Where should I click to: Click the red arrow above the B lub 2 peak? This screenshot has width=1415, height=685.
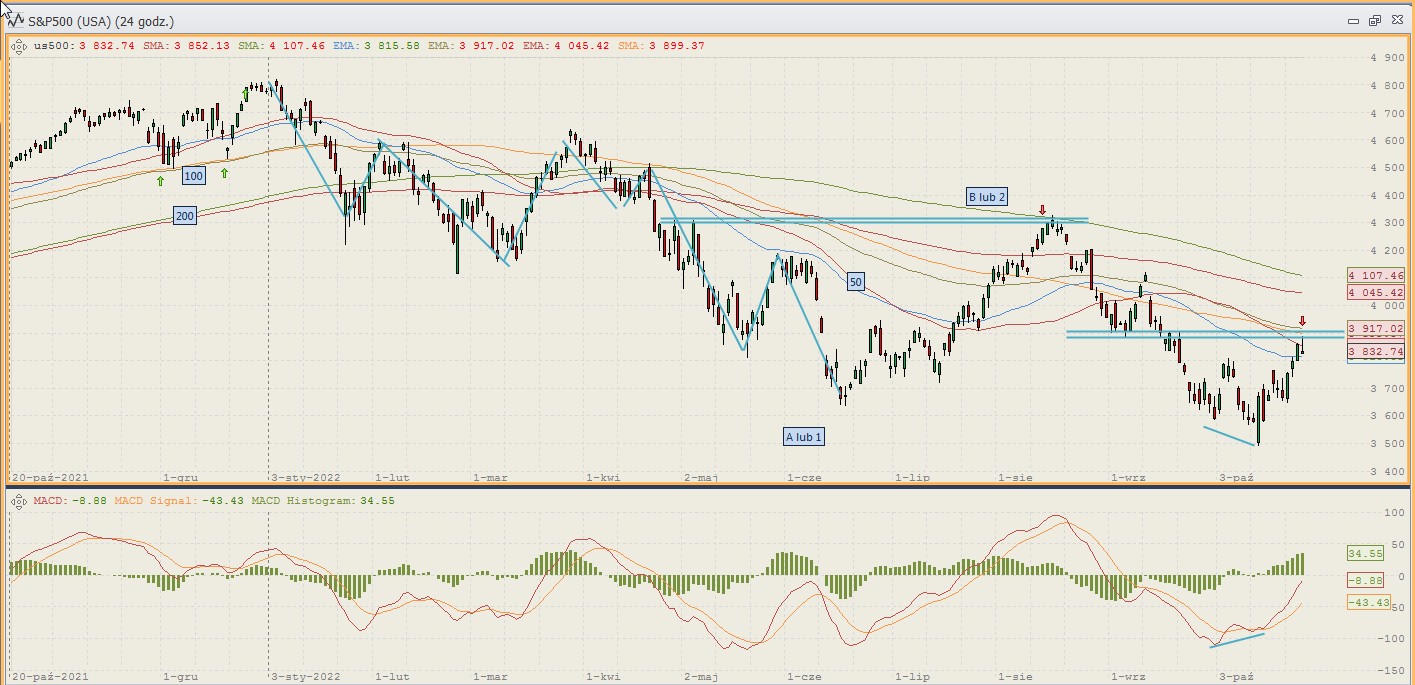click(1042, 211)
